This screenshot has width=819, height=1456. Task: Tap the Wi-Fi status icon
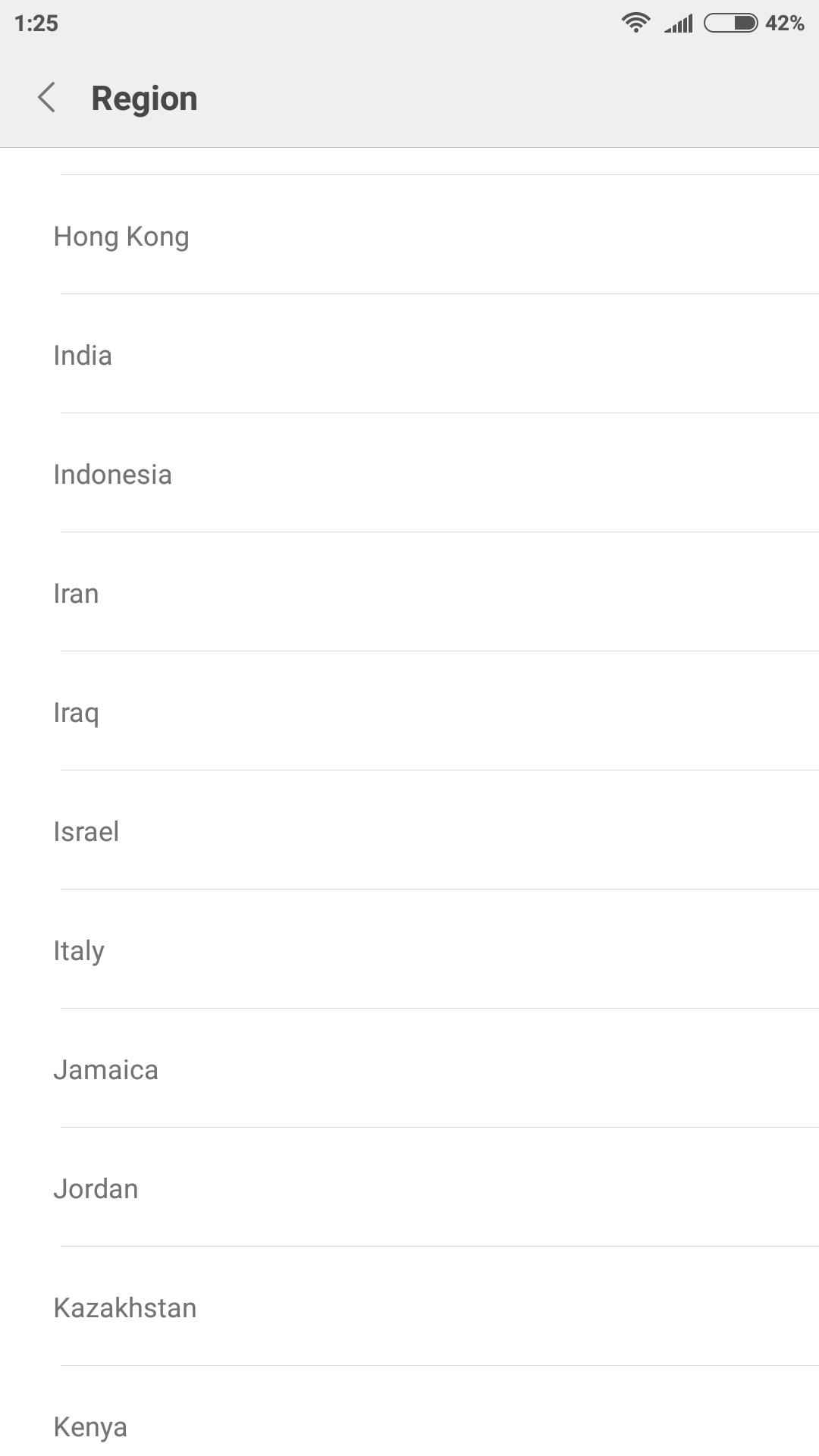(x=635, y=23)
